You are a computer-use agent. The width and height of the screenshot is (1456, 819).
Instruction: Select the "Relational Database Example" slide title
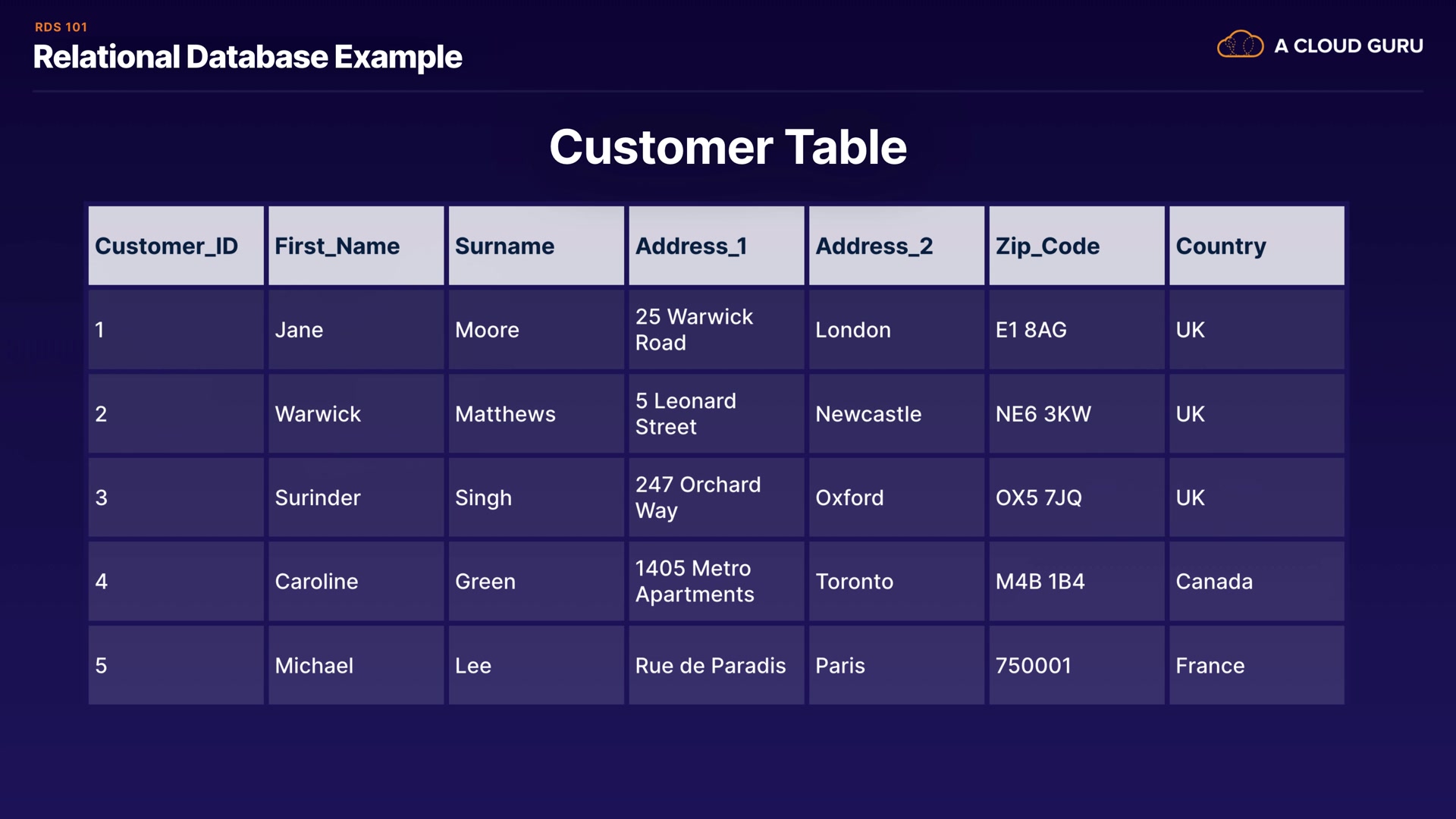pos(247,58)
